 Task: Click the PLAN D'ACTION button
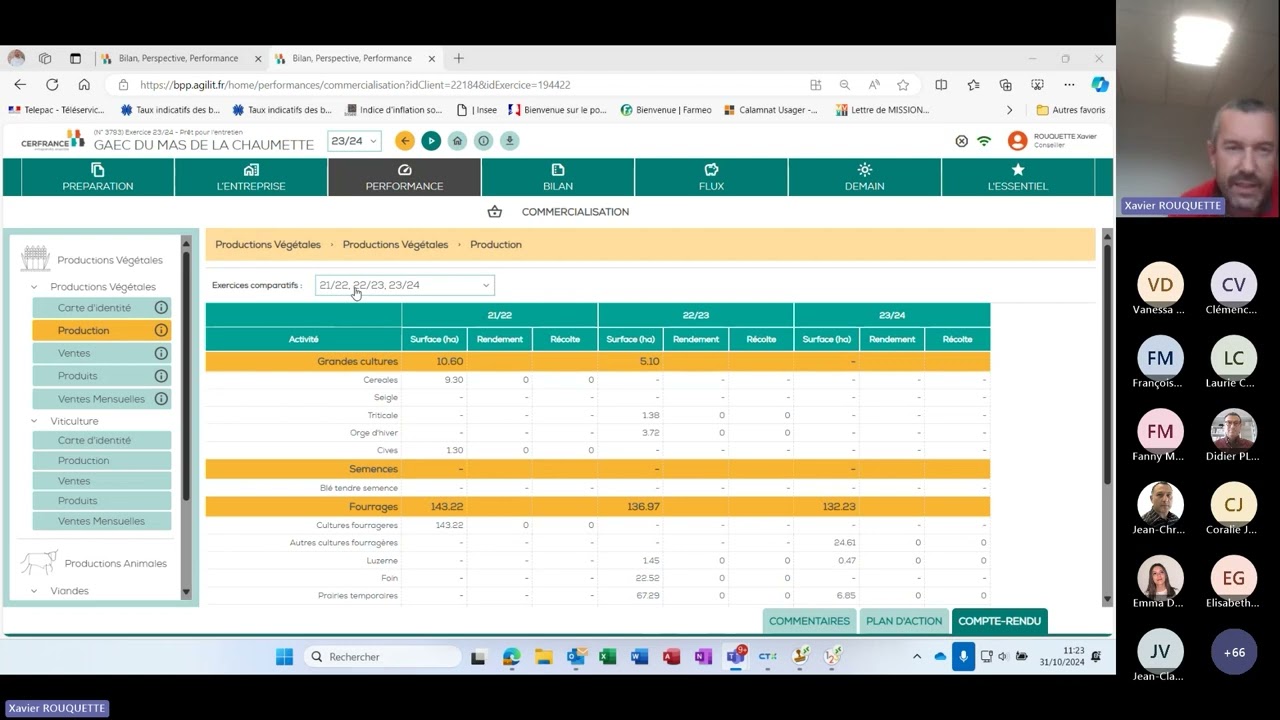(x=904, y=621)
